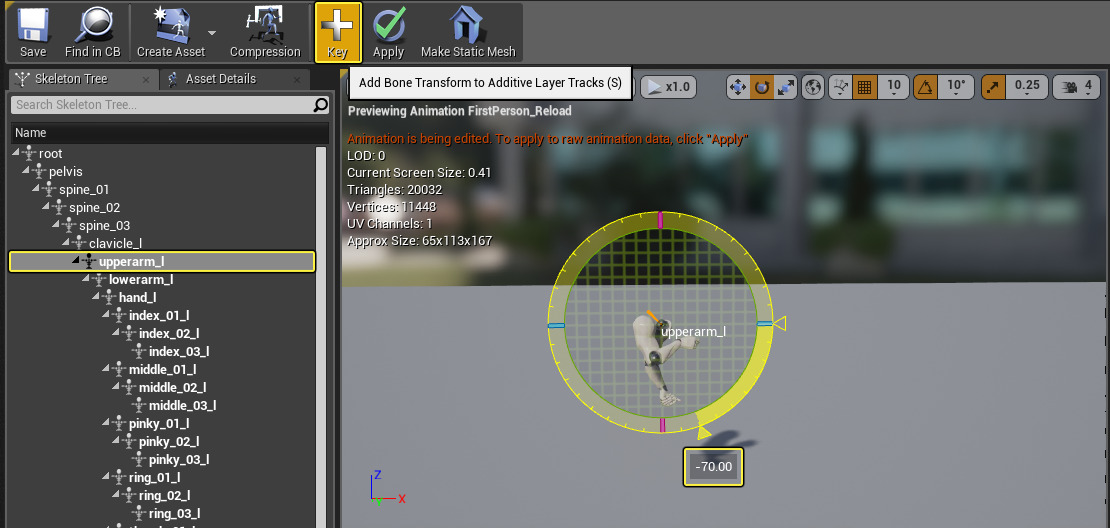Click the Previewing Animation FirstPerson_Reload text
This screenshot has width=1110, height=528.
(459, 111)
